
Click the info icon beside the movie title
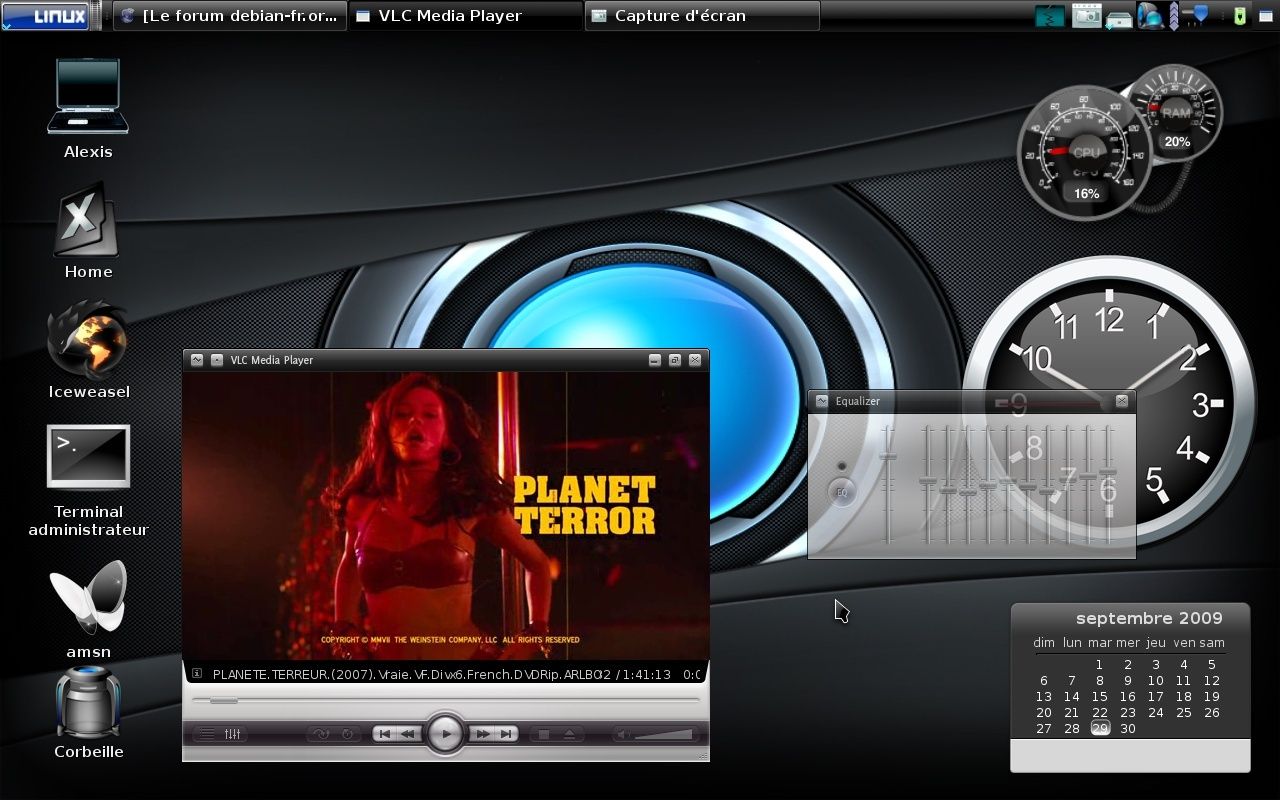tap(197, 674)
